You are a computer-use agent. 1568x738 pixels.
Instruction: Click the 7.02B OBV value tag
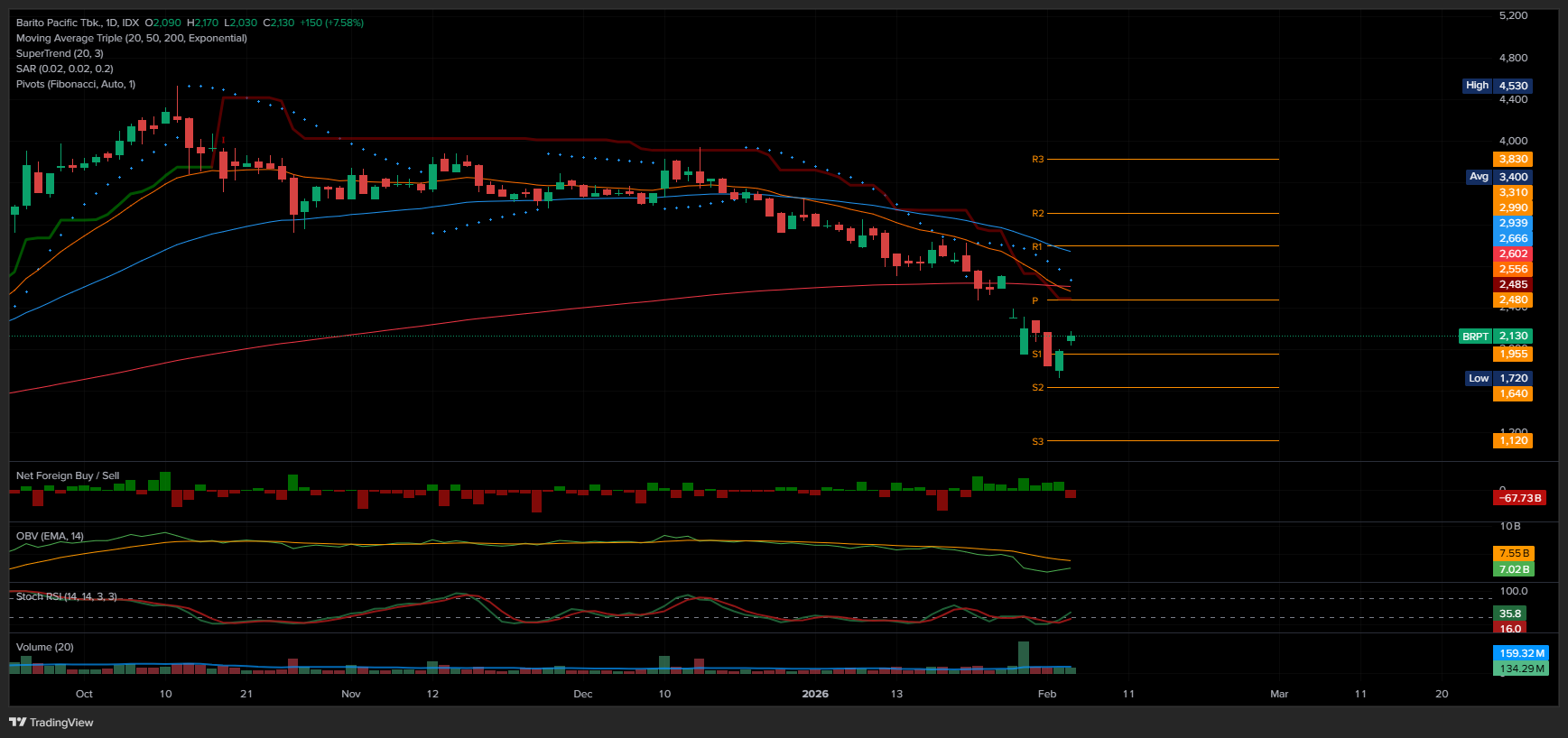pyautogui.click(x=1514, y=569)
